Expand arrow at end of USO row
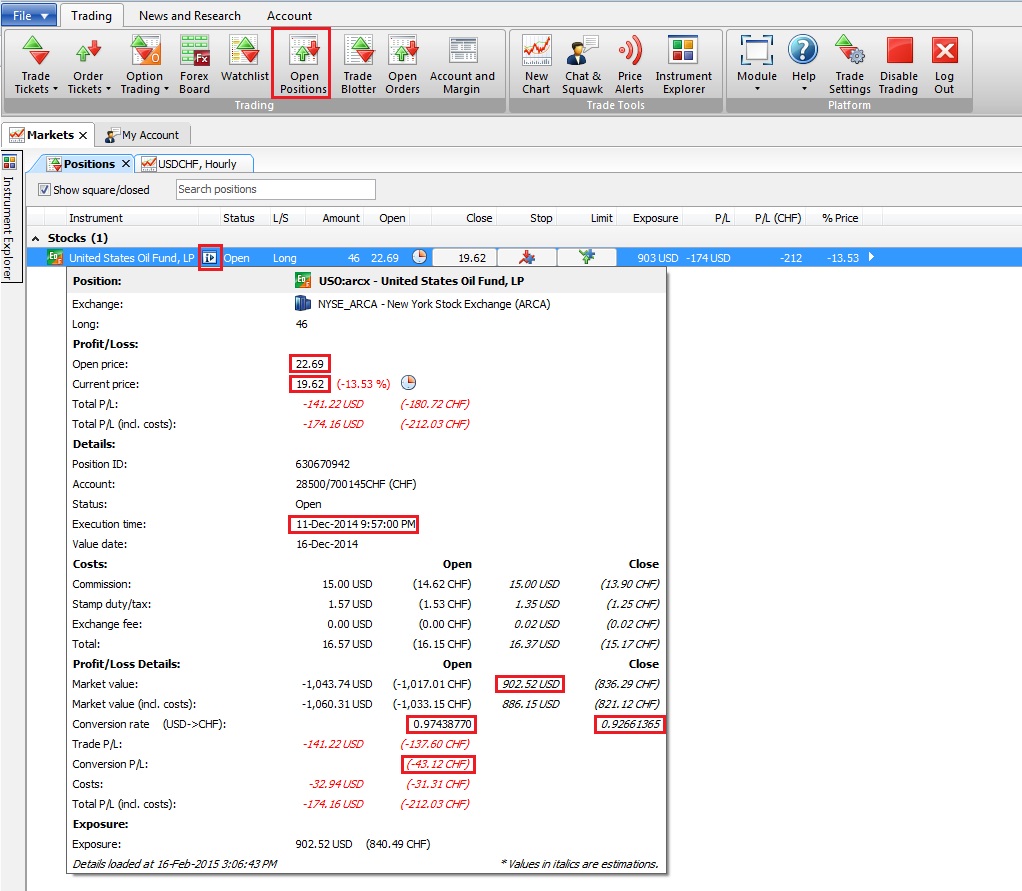 (871, 257)
